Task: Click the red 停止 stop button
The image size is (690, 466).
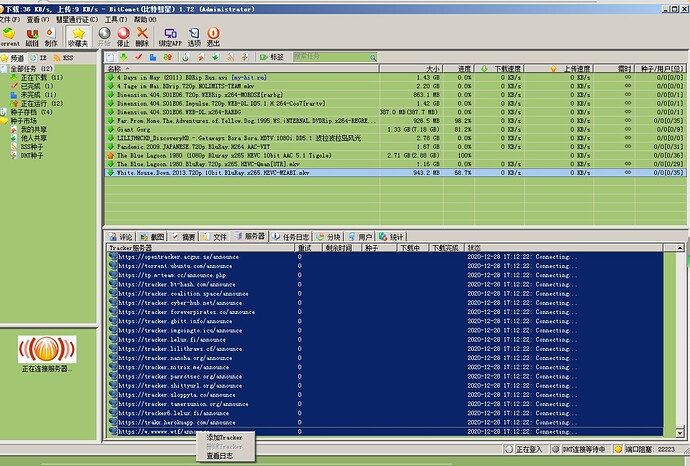Action: click(123, 37)
